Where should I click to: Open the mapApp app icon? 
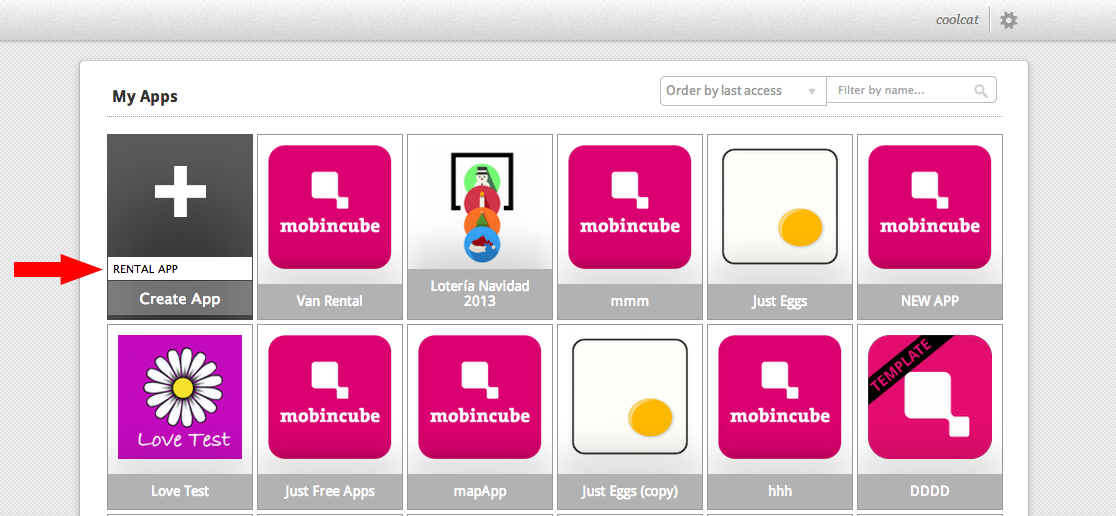coord(480,397)
